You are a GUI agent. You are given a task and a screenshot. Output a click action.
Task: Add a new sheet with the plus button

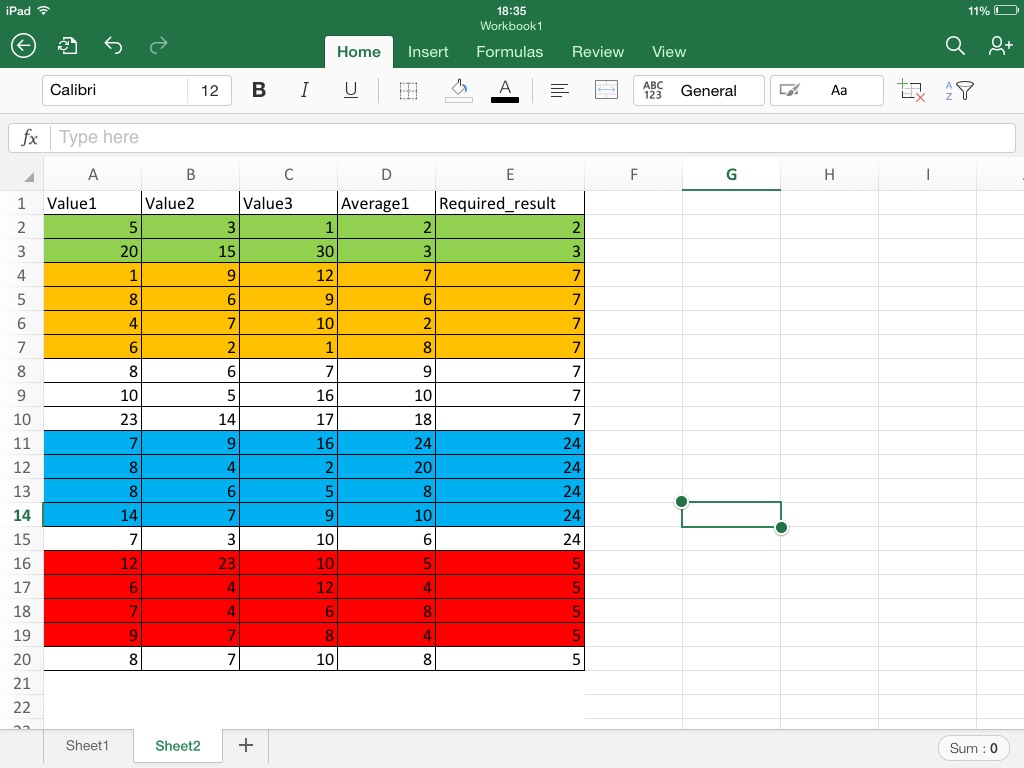click(245, 745)
